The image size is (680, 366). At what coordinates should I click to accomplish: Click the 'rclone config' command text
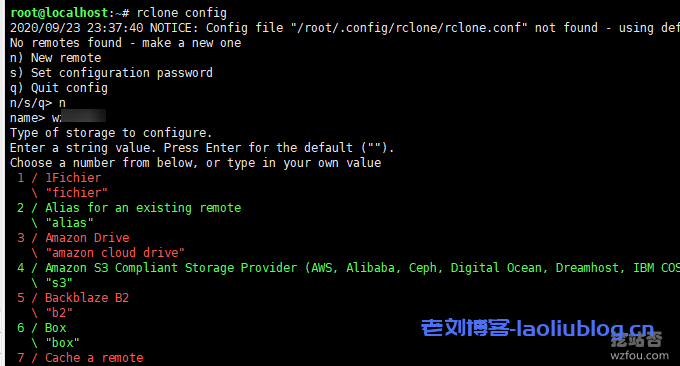tap(181, 13)
